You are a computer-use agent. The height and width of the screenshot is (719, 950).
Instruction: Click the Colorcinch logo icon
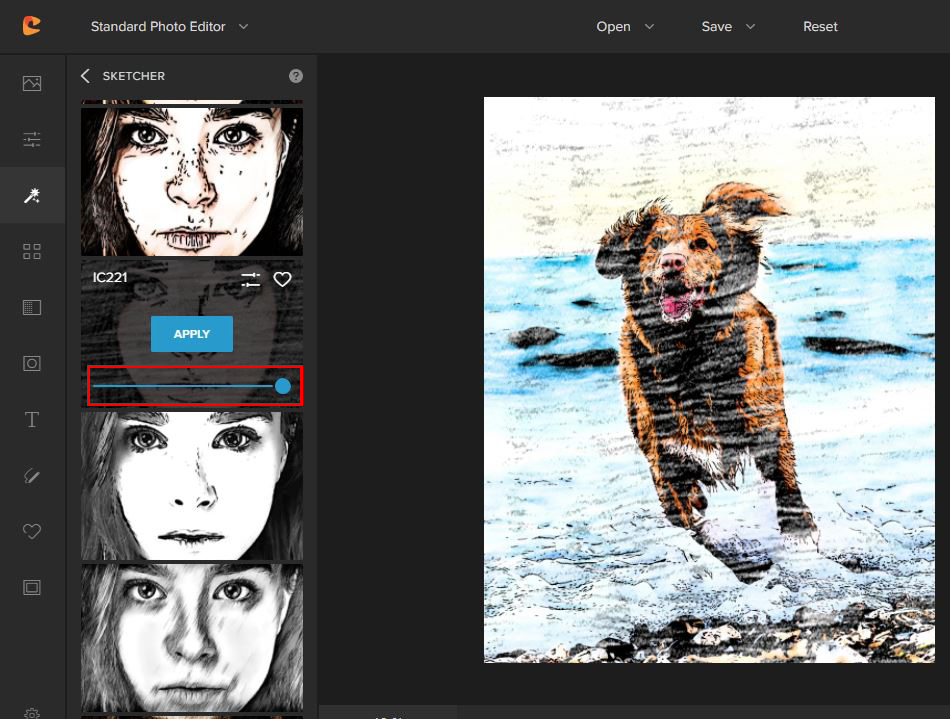(x=32, y=26)
